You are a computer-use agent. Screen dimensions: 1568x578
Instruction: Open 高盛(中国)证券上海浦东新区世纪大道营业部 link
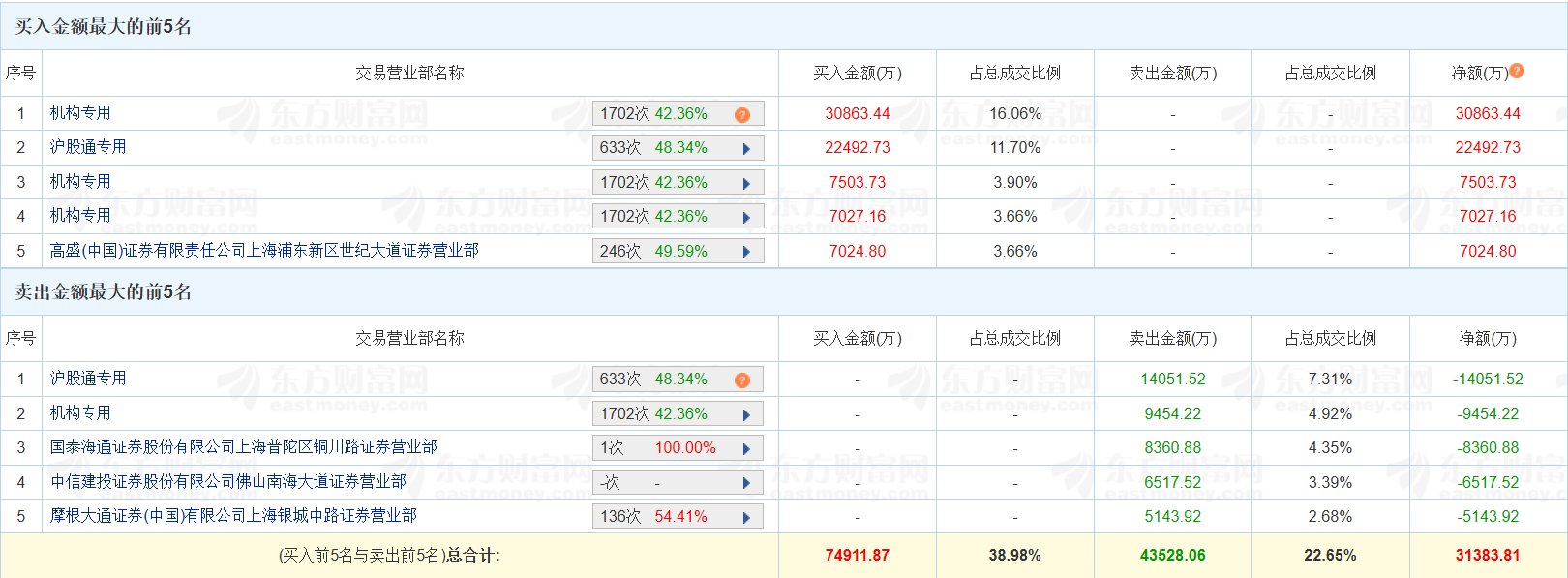pos(264,251)
